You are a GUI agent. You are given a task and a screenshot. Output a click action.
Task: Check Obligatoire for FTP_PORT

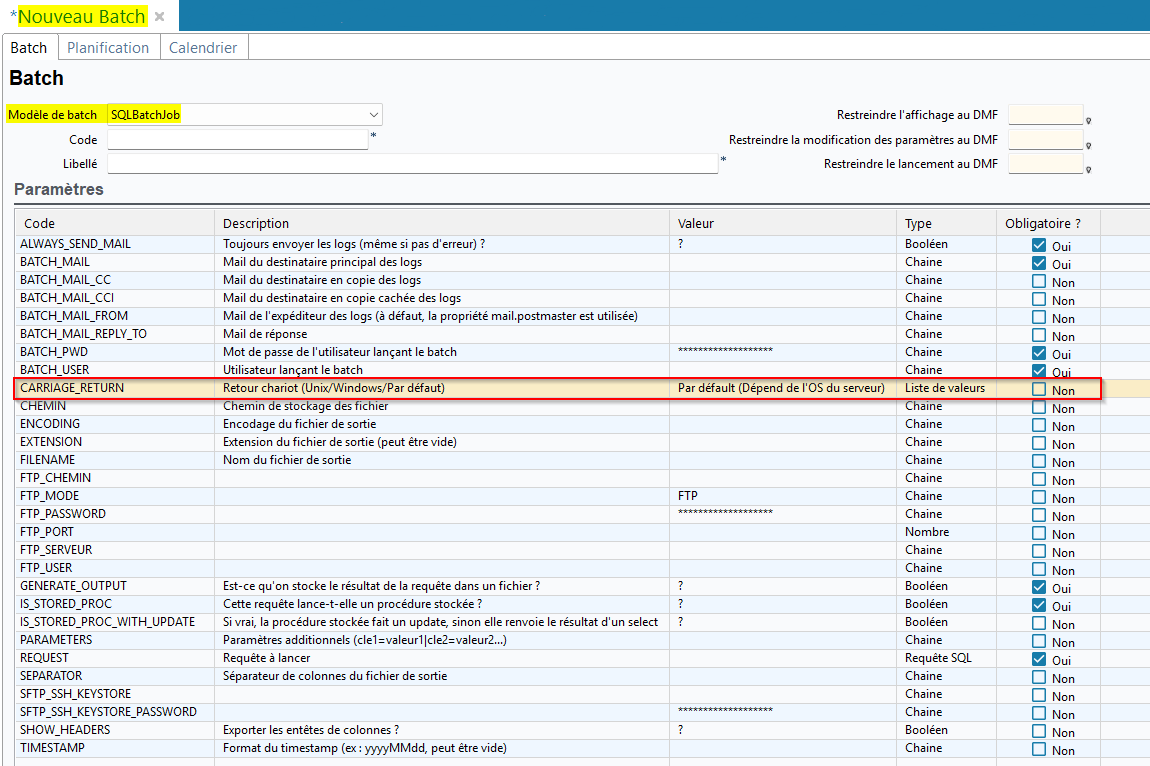coord(1039,533)
